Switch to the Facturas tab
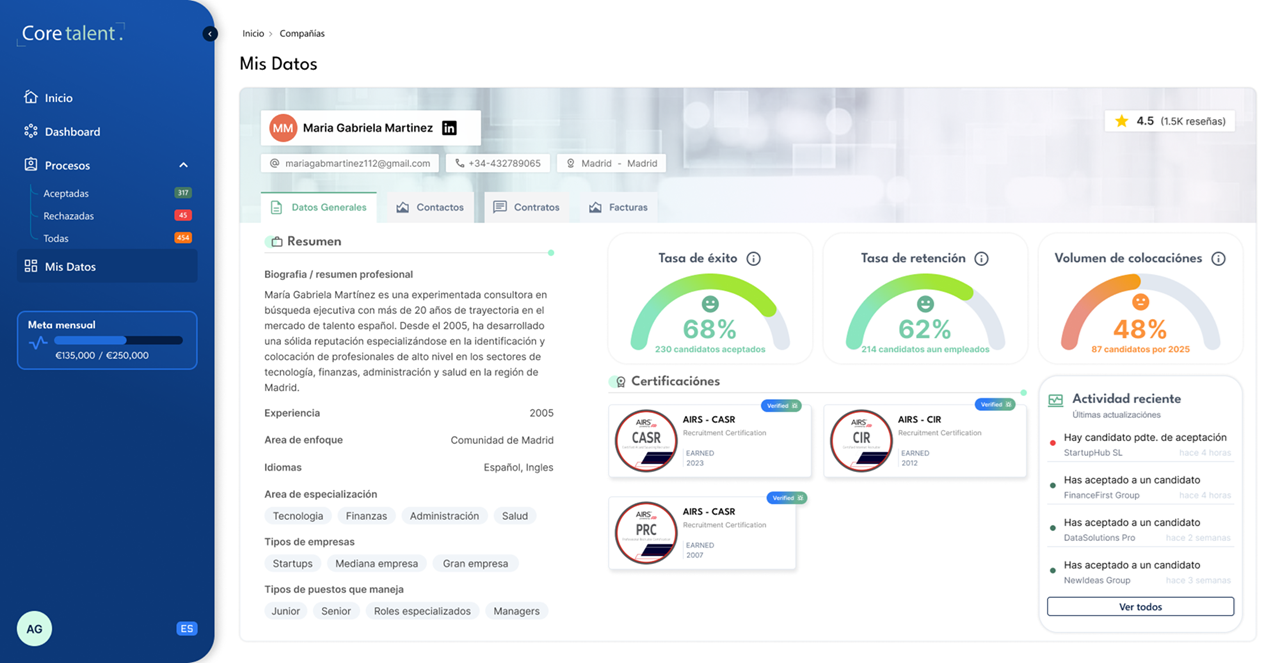 click(x=618, y=207)
